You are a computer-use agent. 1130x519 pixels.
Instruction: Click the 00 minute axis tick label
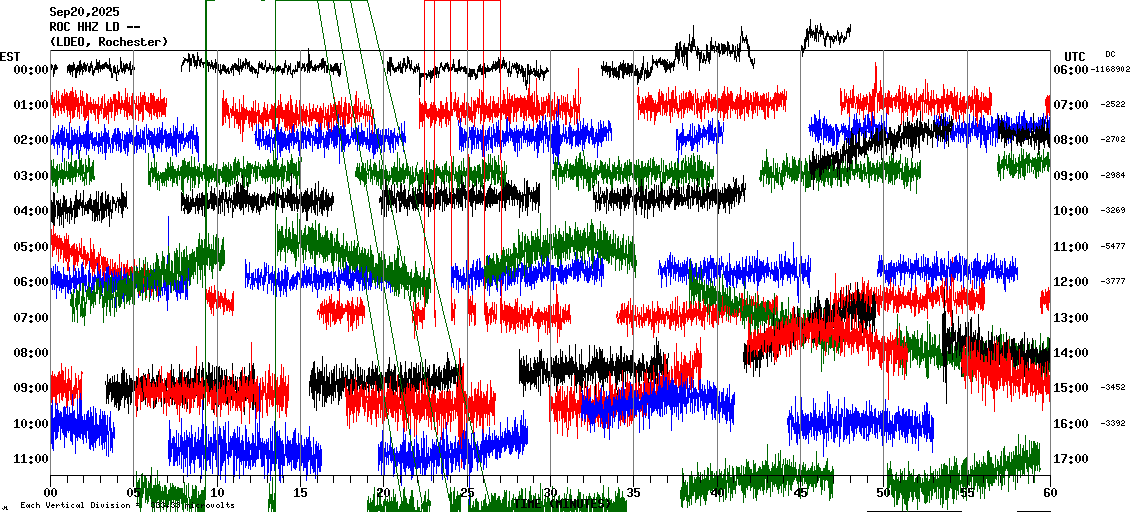[x=50, y=493]
